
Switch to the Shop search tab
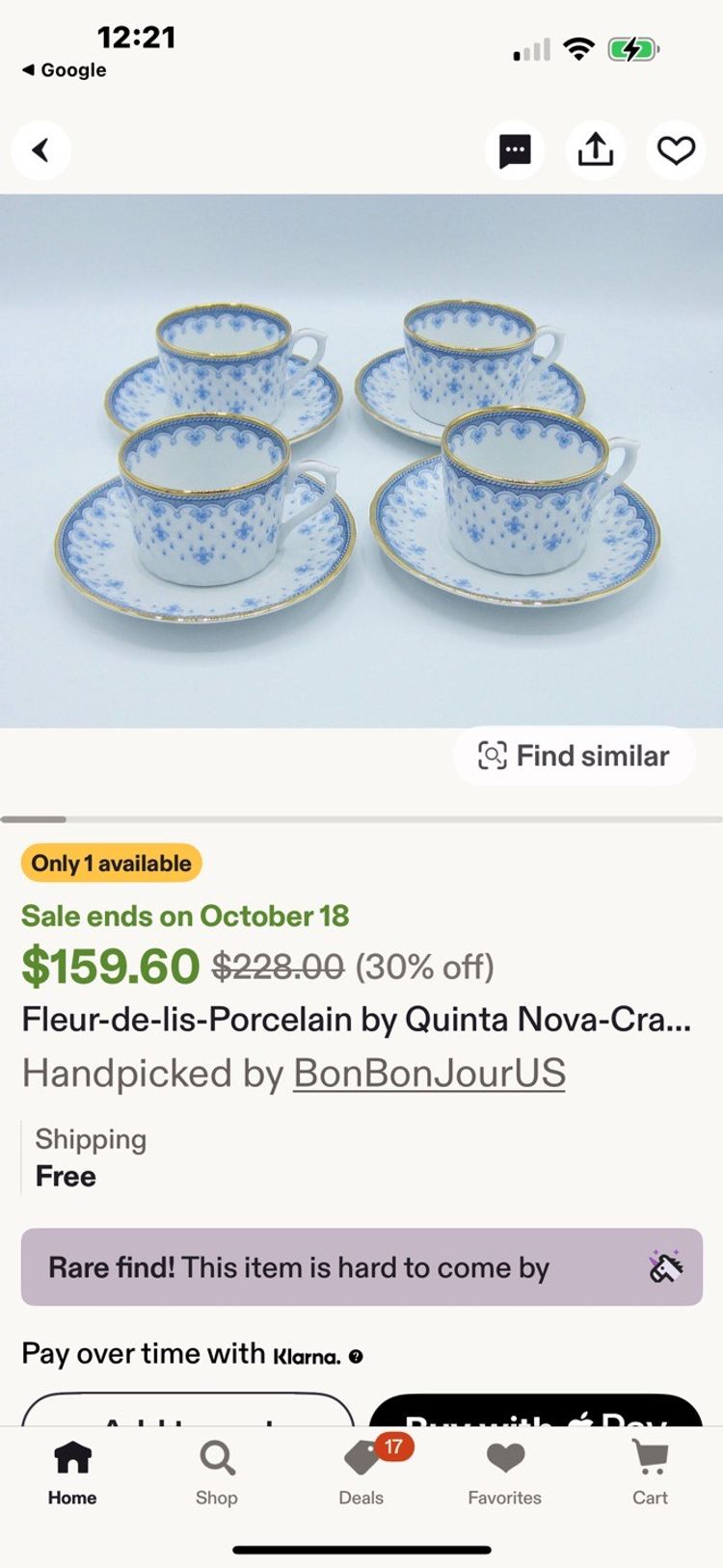pyautogui.click(x=217, y=1472)
